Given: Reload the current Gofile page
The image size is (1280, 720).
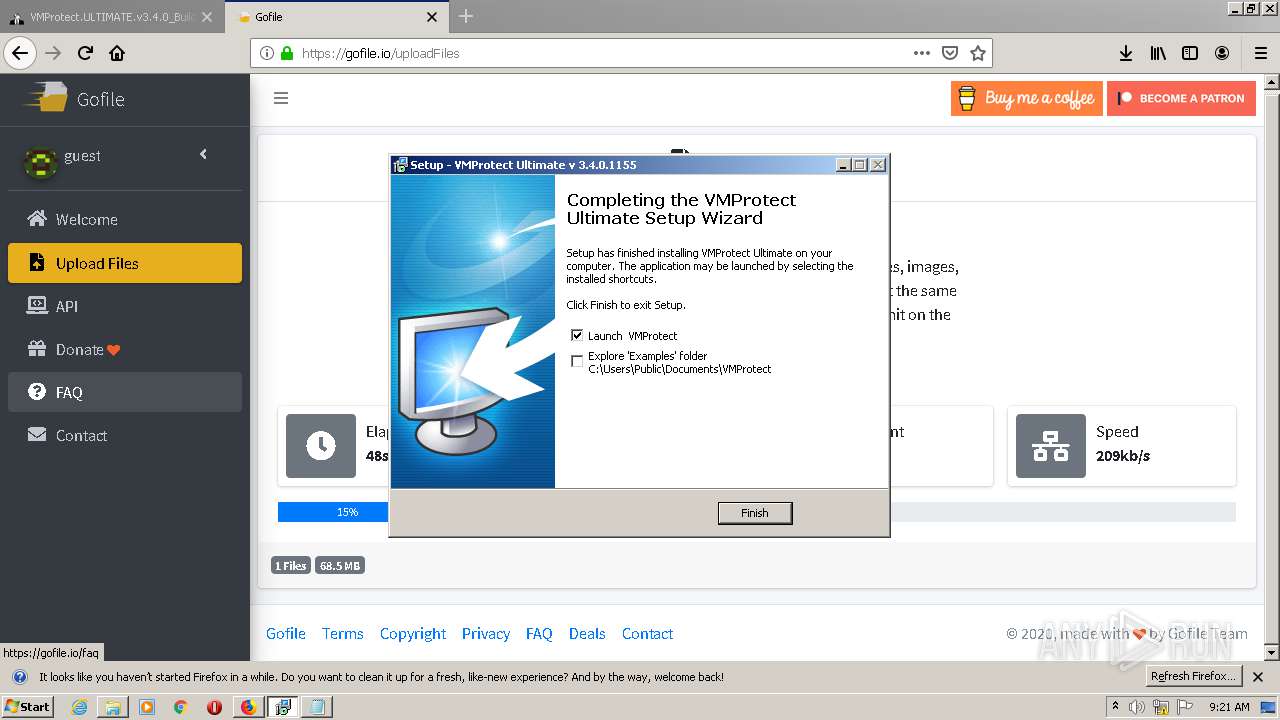Looking at the screenshot, I should point(85,53).
